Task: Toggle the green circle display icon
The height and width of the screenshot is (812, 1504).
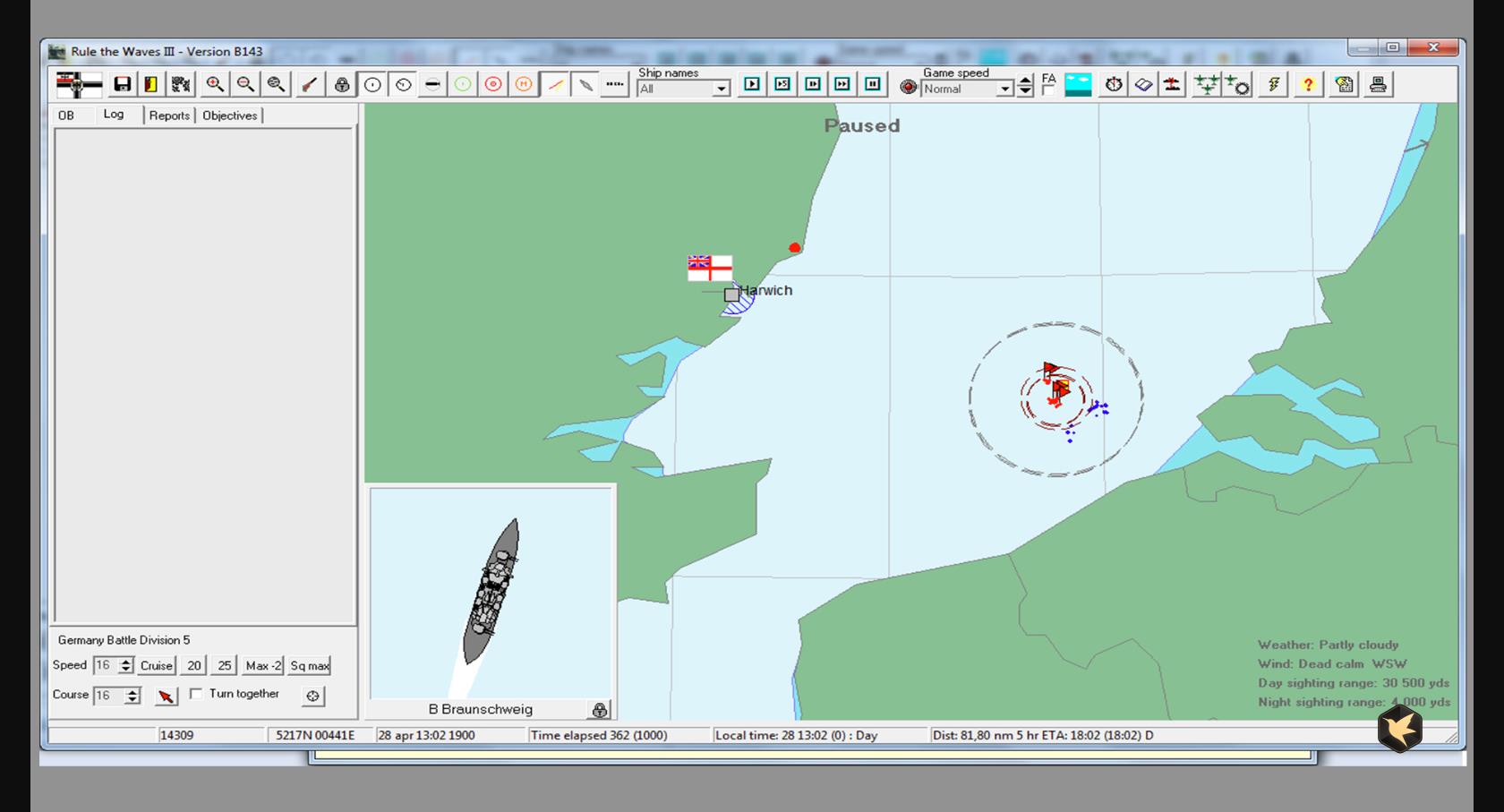Action: pos(463,84)
